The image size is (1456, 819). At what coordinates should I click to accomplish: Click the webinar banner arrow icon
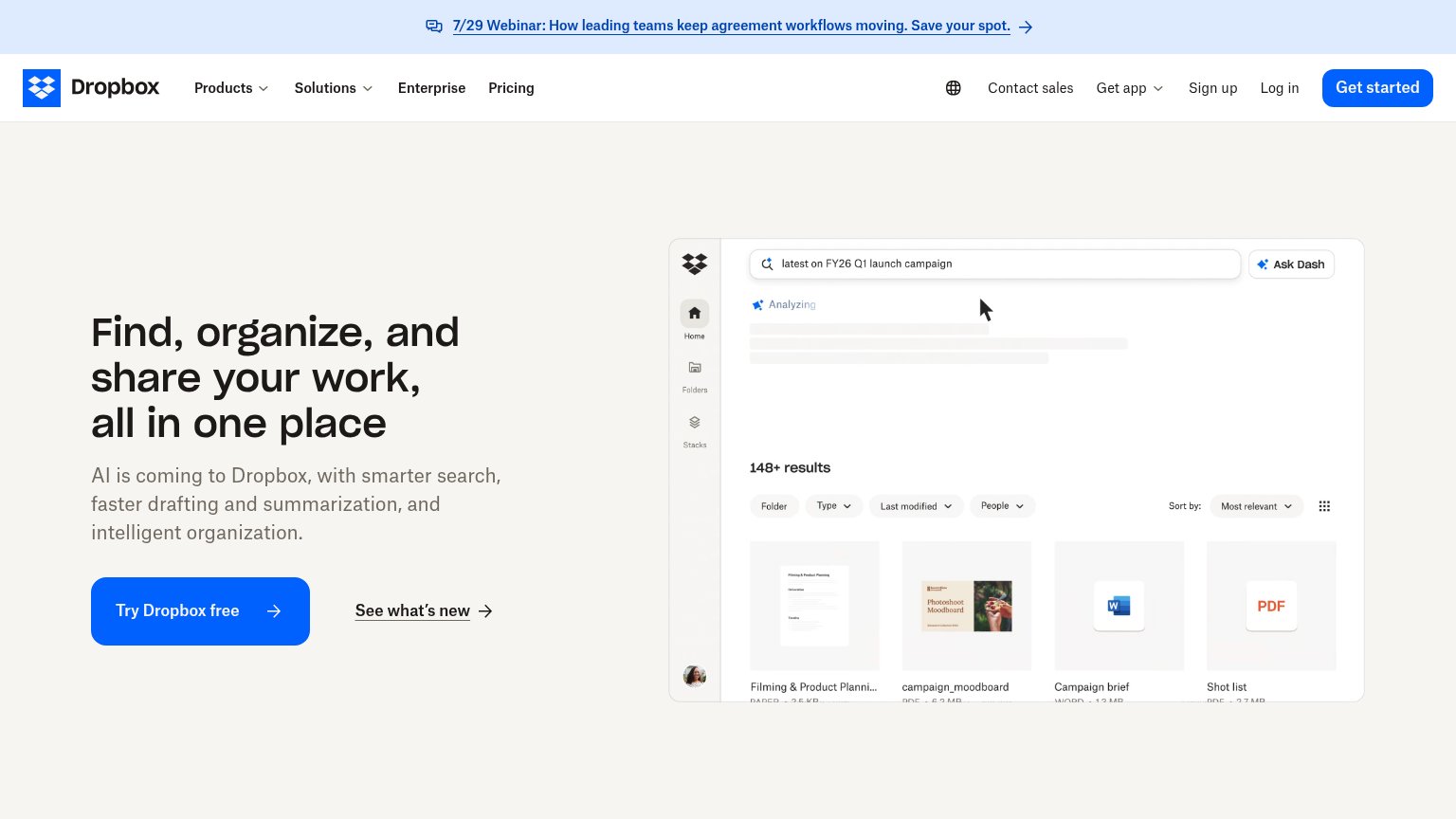pos(1026,27)
